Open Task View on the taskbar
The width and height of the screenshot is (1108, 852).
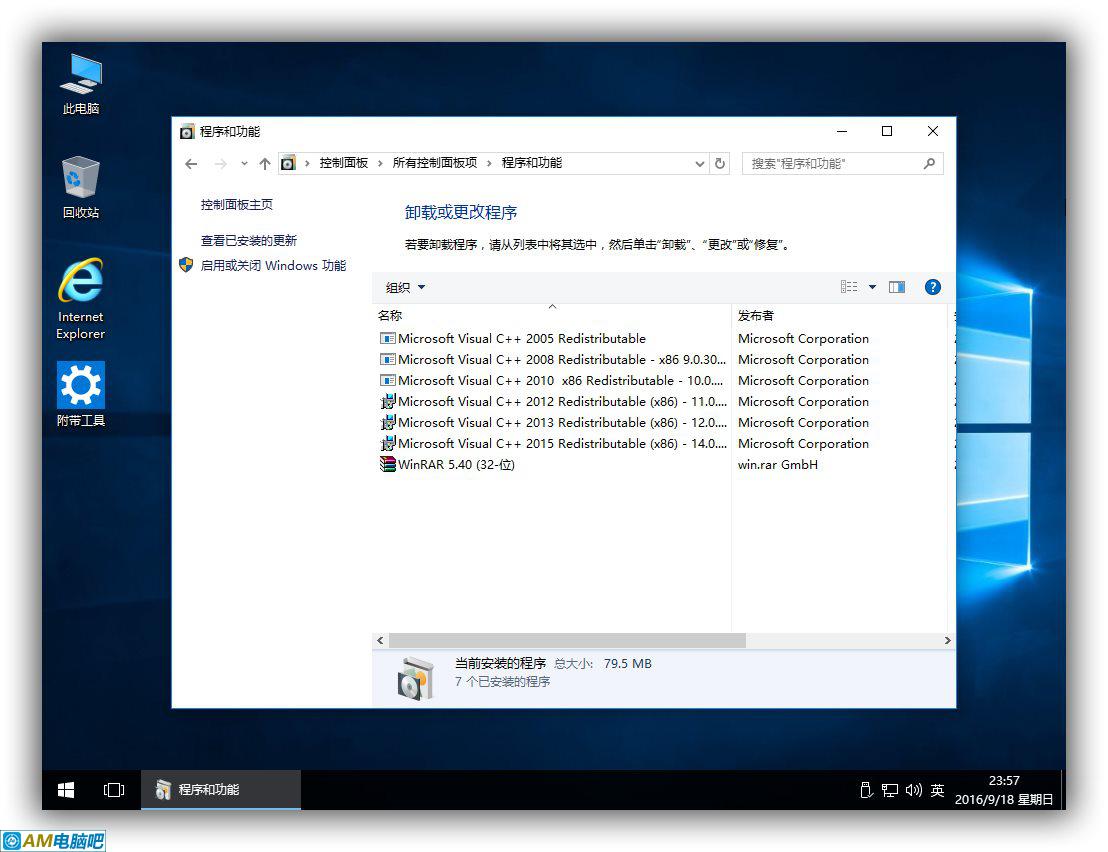click(x=114, y=790)
